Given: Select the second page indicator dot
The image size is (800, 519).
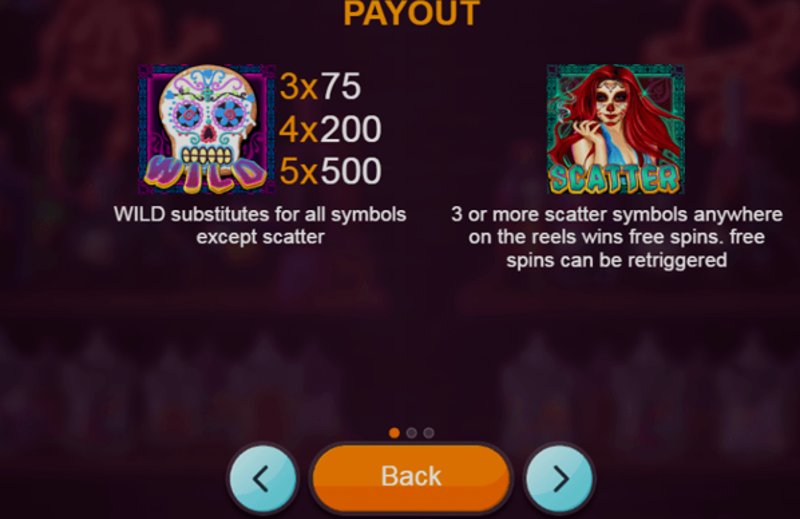Looking at the screenshot, I should pos(411,433).
